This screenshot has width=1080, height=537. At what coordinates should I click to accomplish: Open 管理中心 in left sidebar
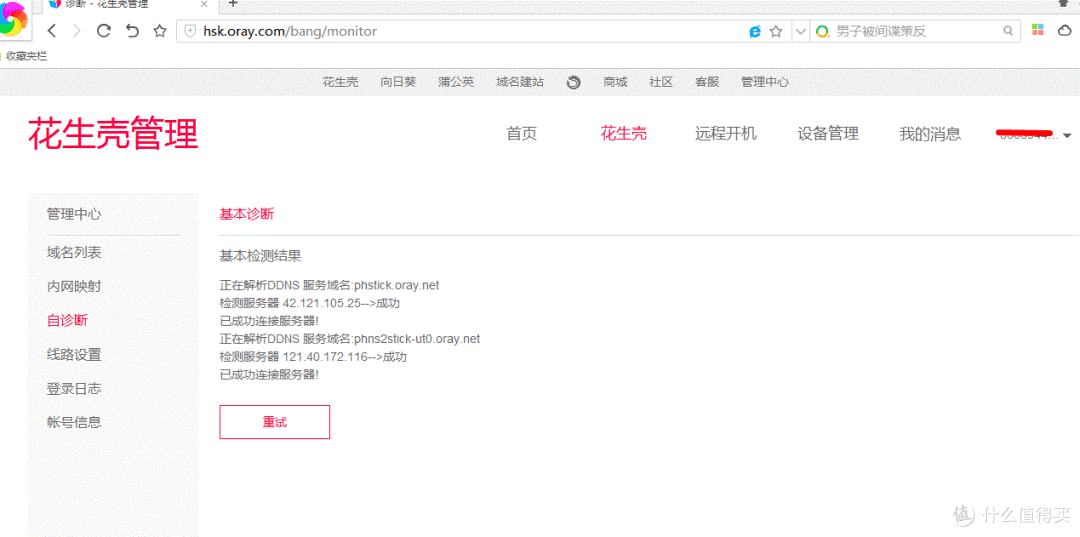point(74,214)
